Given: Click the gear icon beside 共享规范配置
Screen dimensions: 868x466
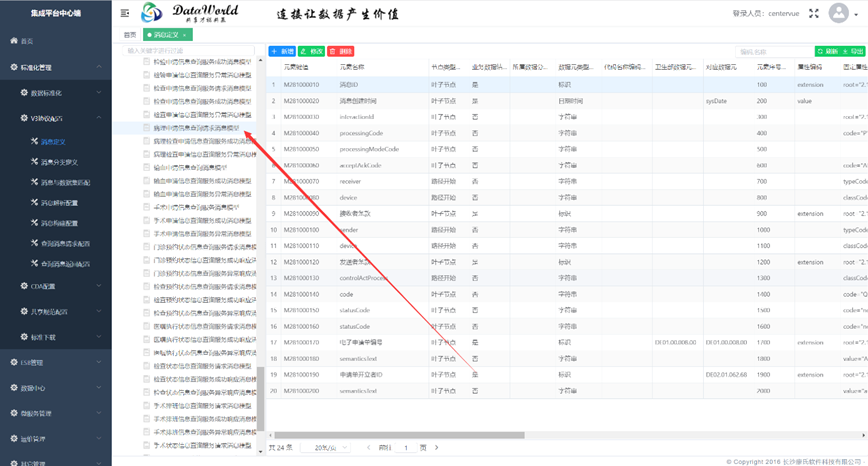Looking at the screenshot, I should [24, 311].
